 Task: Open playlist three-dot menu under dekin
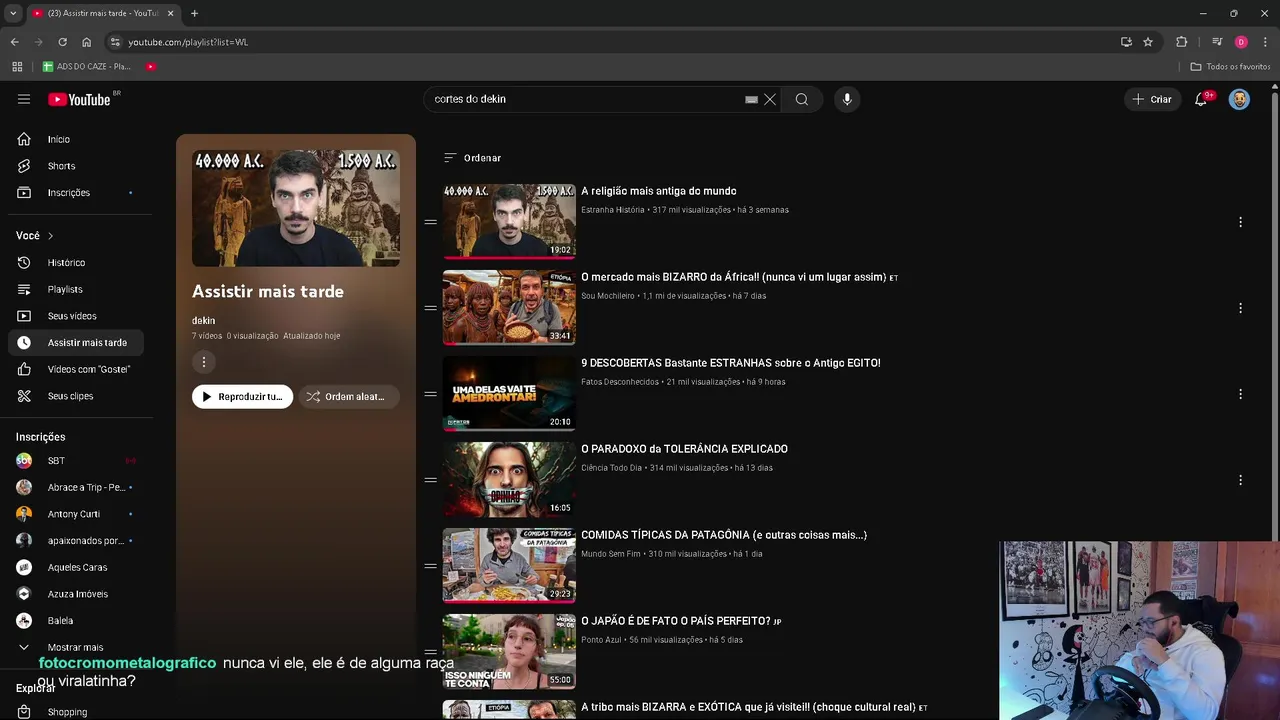tap(203, 362)
